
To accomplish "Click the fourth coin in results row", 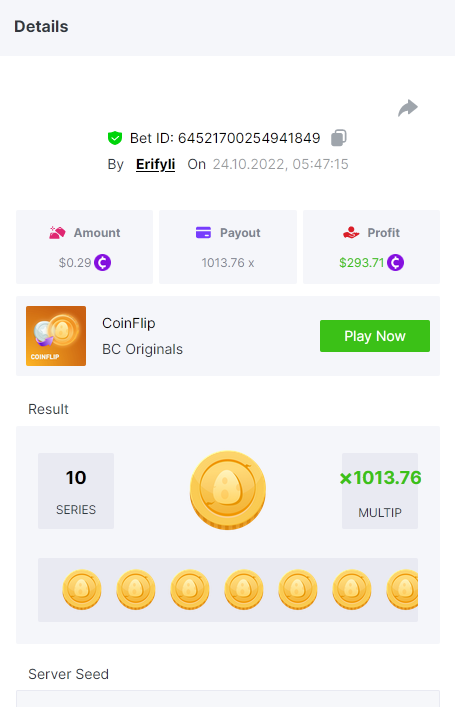I will 244,589.
